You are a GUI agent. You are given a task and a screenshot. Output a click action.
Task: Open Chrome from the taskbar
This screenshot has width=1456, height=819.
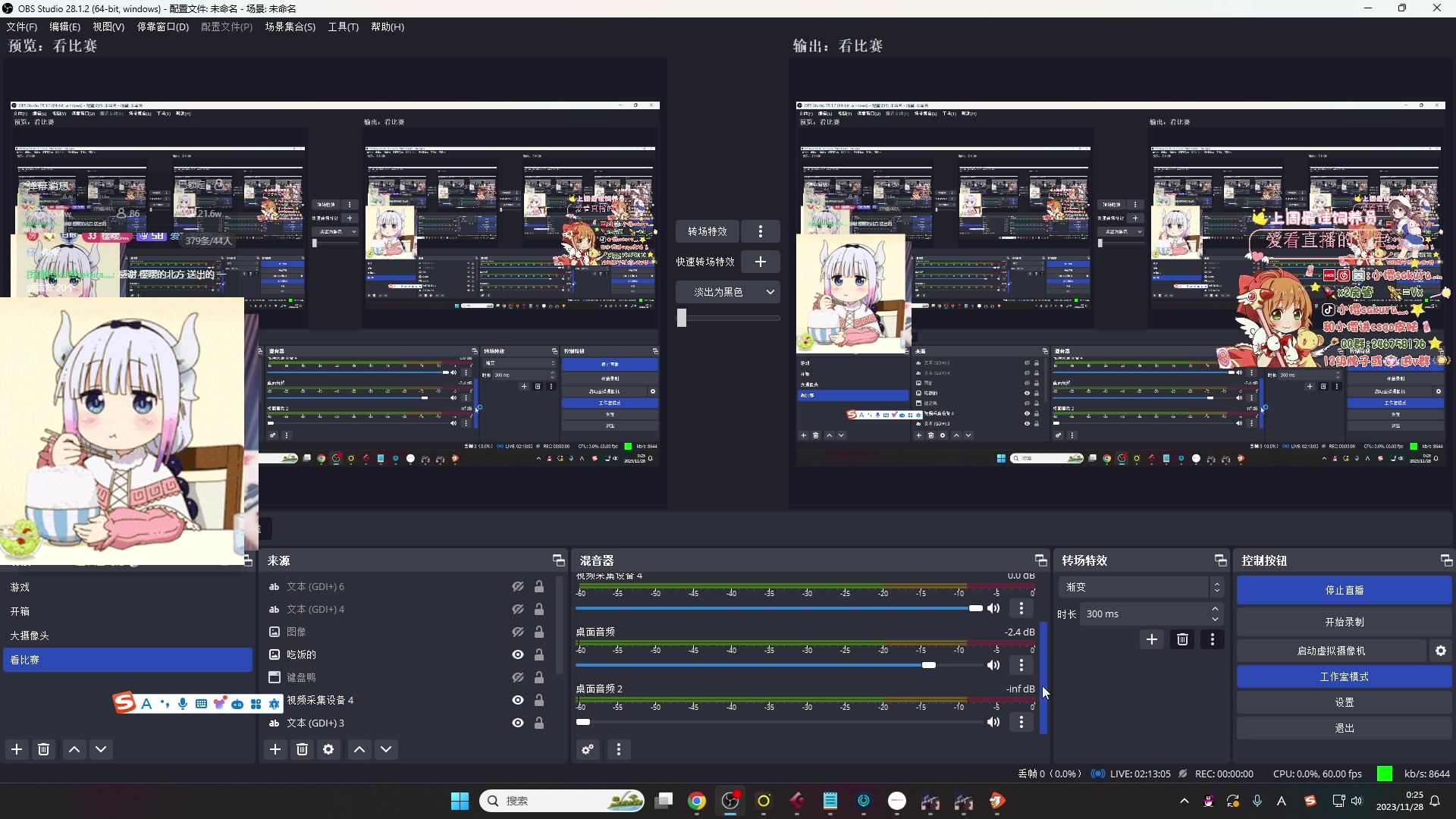(x=697, y=801)
